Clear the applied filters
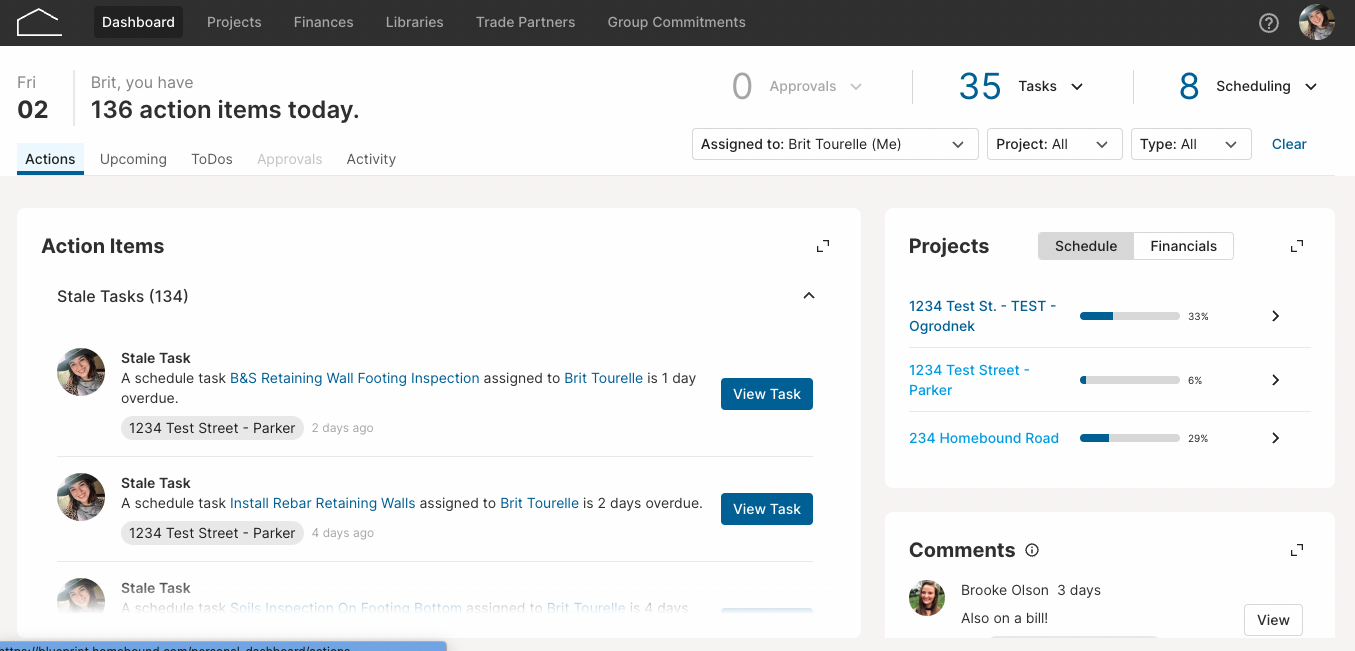1355x651 pixels. click(x=1289, y=144)
